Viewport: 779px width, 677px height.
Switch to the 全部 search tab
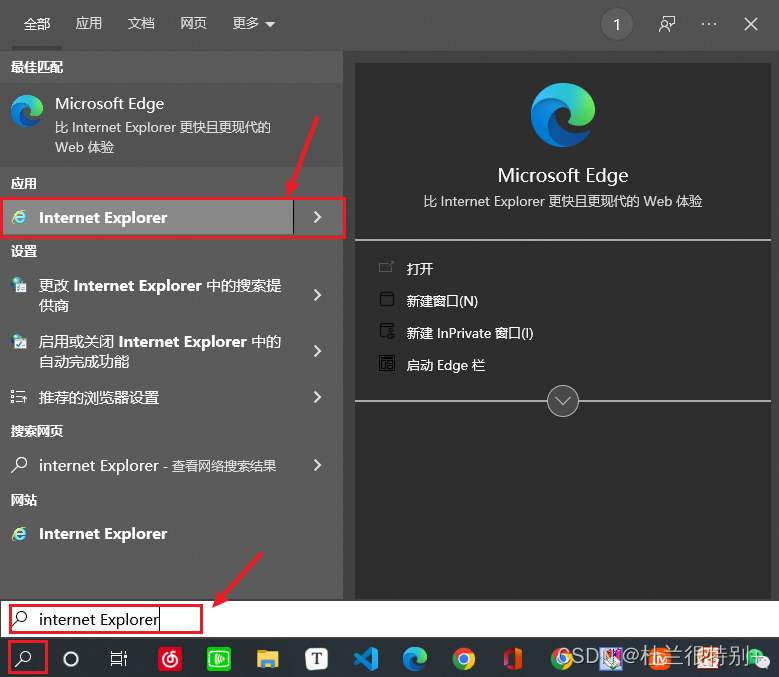[37, 24]
